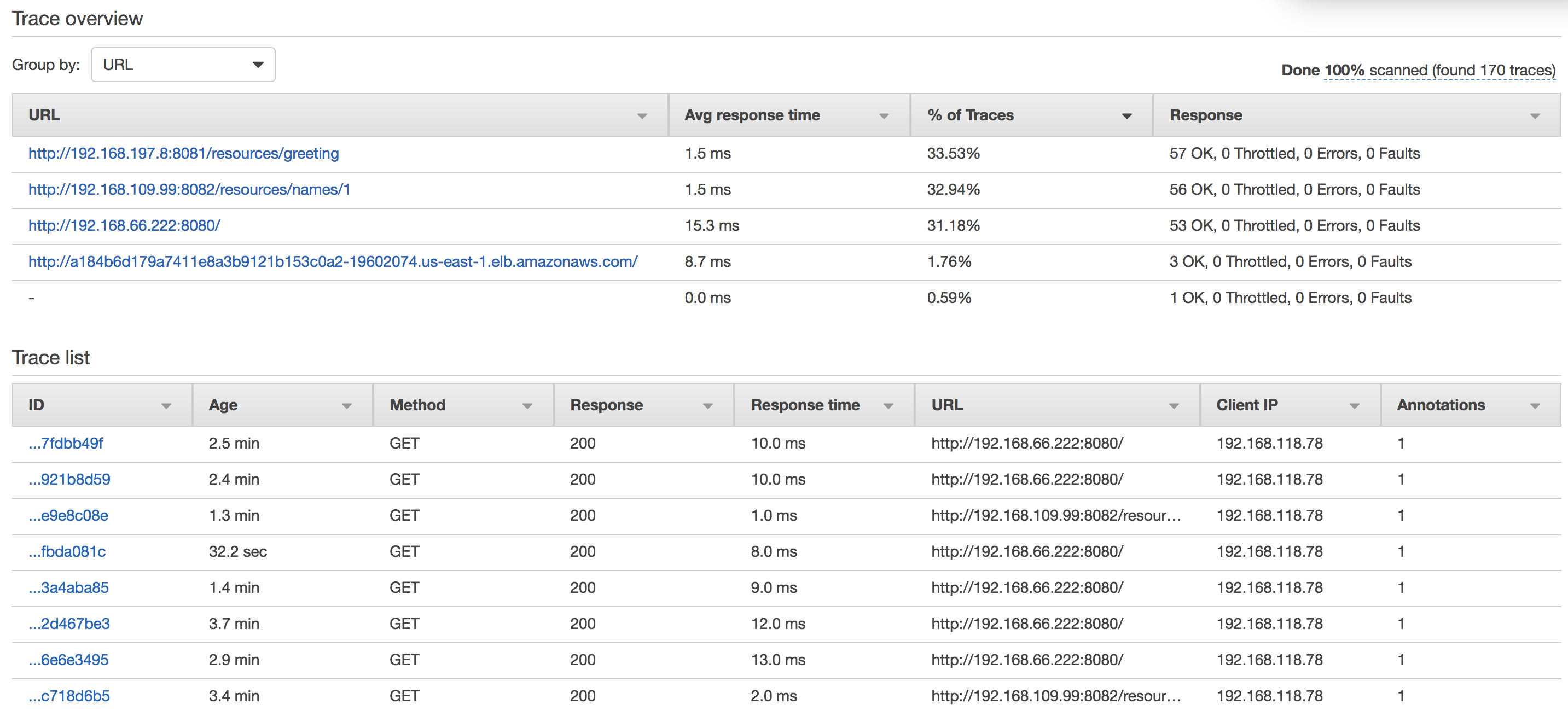
Task: Sort by % of Traces column arrow
Action: [1126, 115]
